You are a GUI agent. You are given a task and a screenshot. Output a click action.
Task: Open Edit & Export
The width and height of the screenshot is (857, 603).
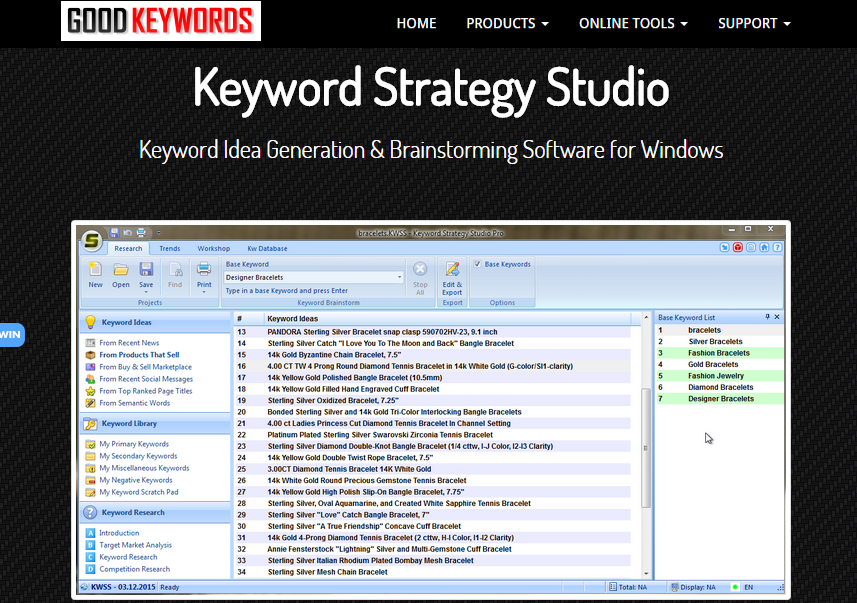pos(452,278)
